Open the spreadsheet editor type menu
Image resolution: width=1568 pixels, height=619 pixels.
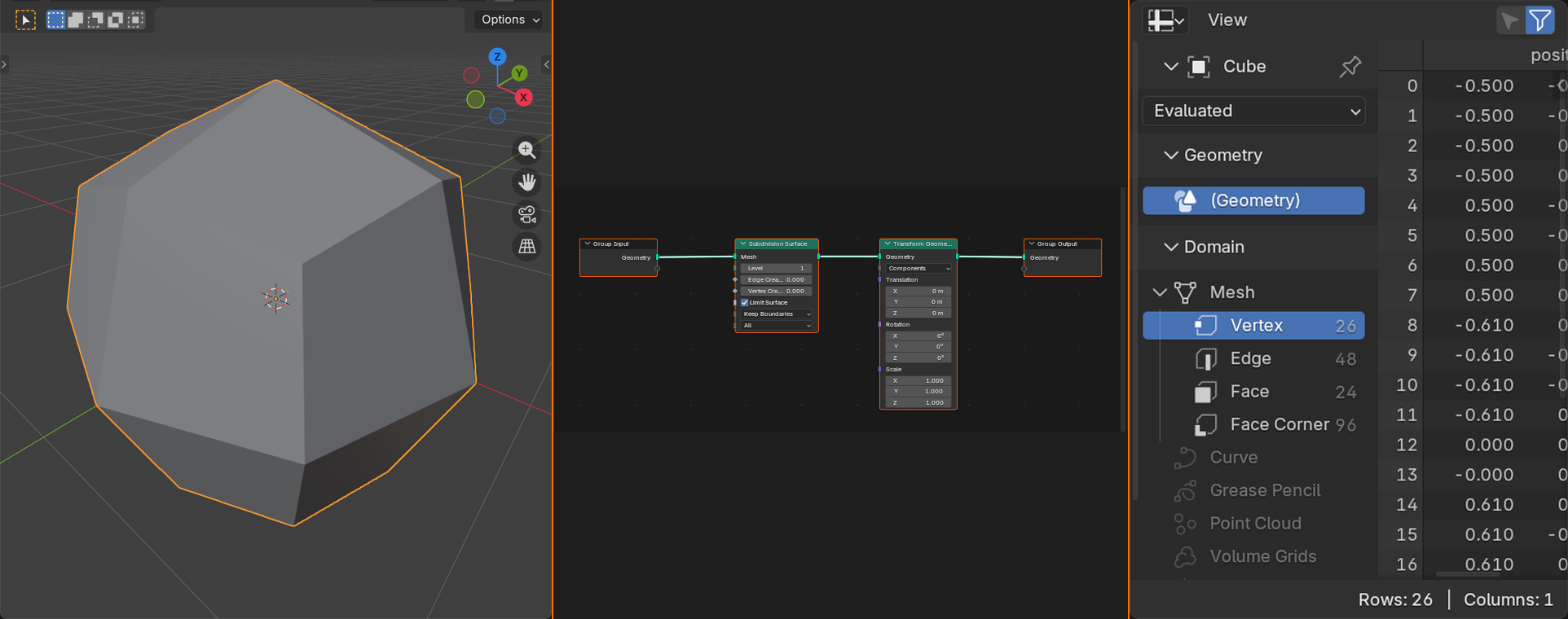click(1165, 20)
